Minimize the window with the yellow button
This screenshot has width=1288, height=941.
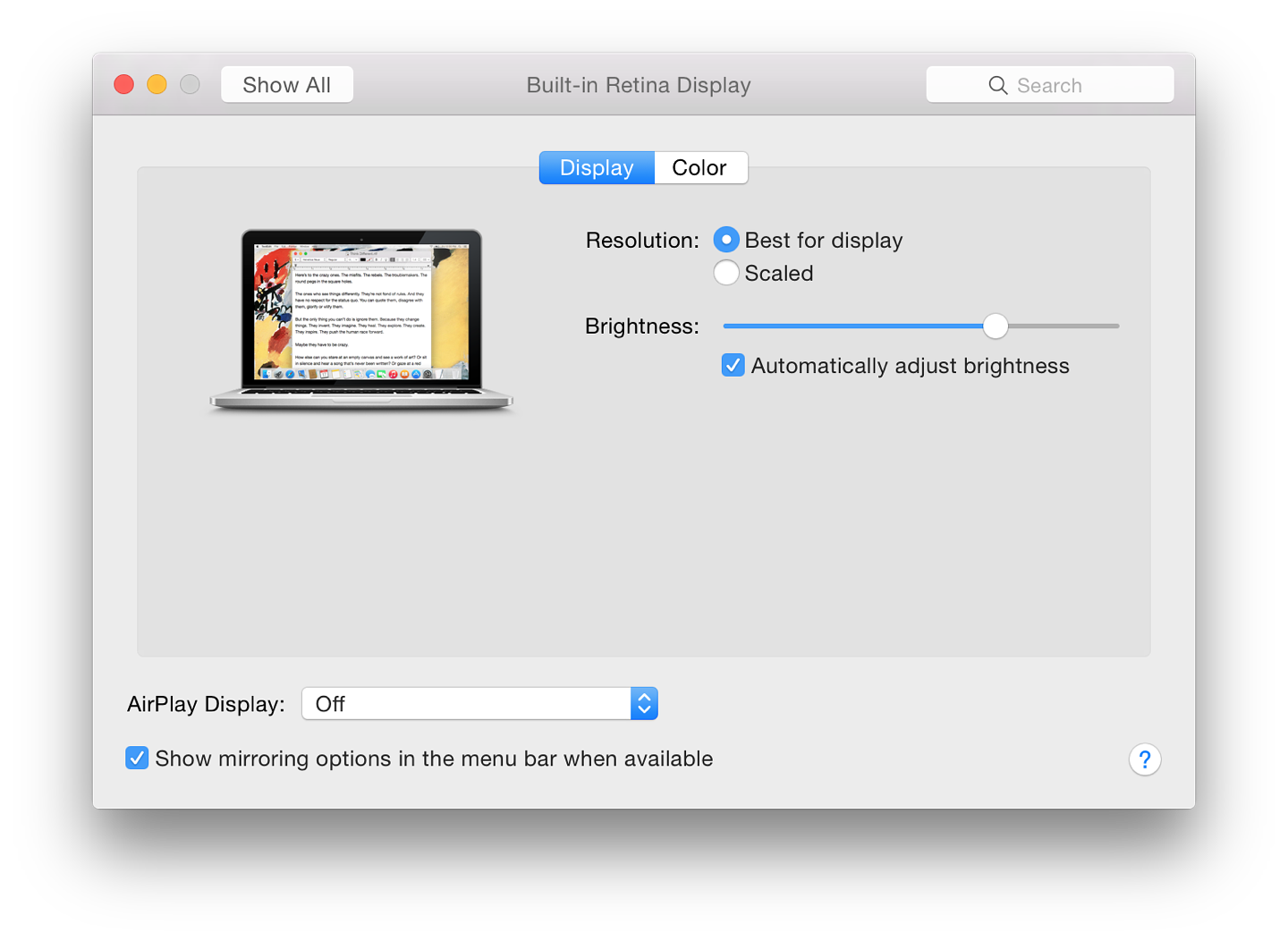[157, 85]
